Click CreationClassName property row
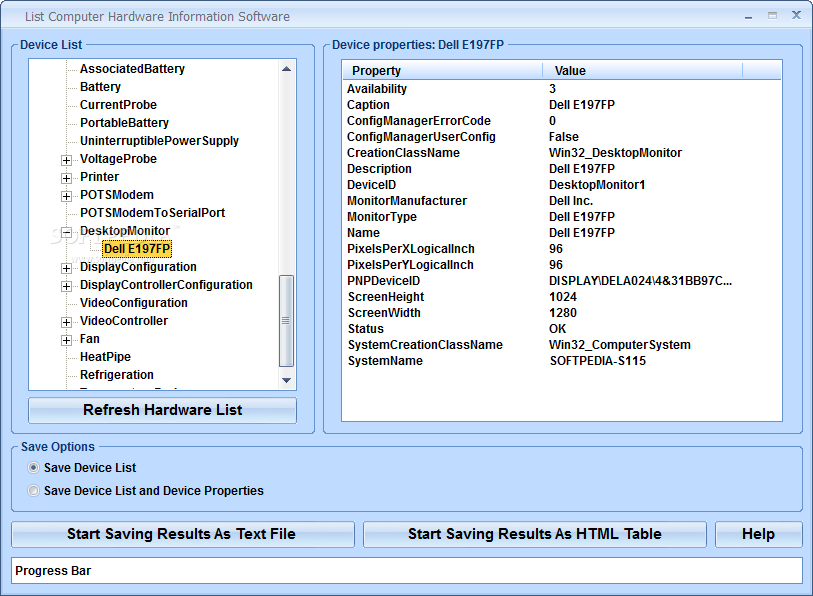This screenshot has height=596, width=813. (562, 153)
